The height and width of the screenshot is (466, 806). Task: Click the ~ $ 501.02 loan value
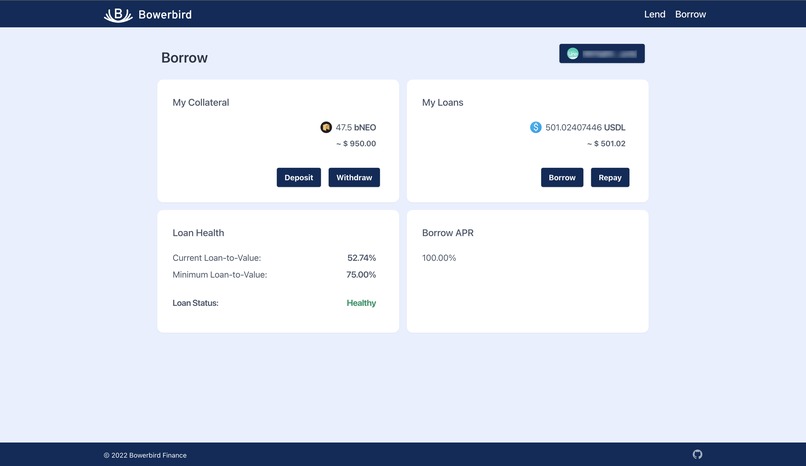click(x=606, y=143)
